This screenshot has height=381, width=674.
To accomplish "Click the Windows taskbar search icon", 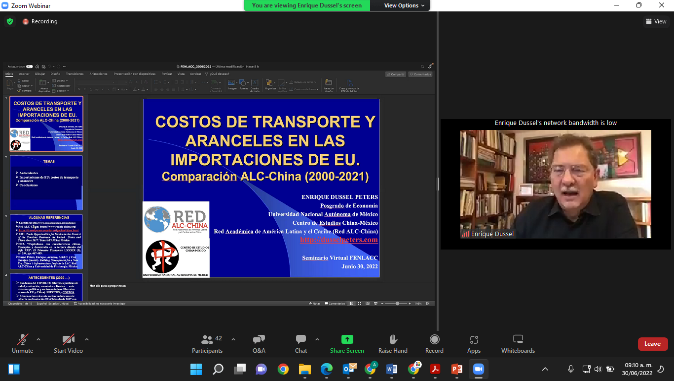I will pos(218,369).
